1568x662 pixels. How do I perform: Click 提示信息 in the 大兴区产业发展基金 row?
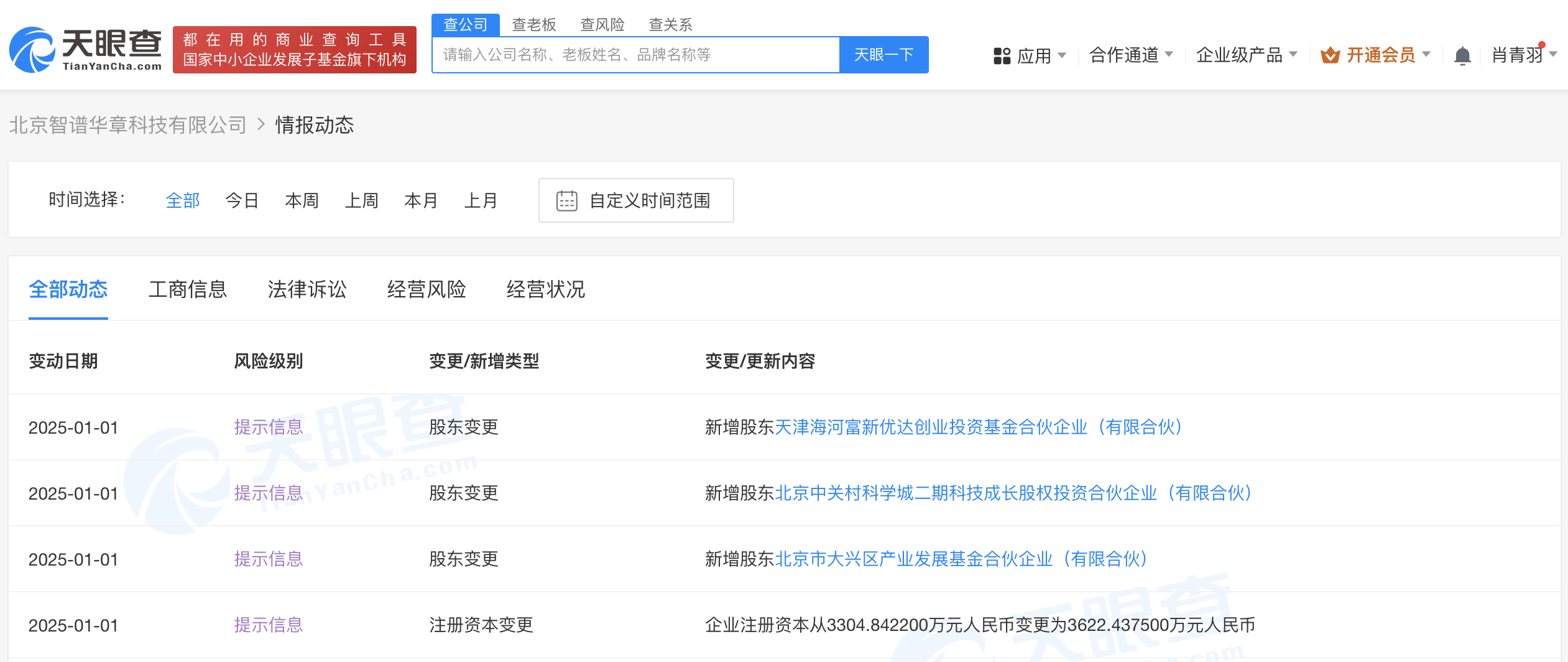click(x=268, y=559)
